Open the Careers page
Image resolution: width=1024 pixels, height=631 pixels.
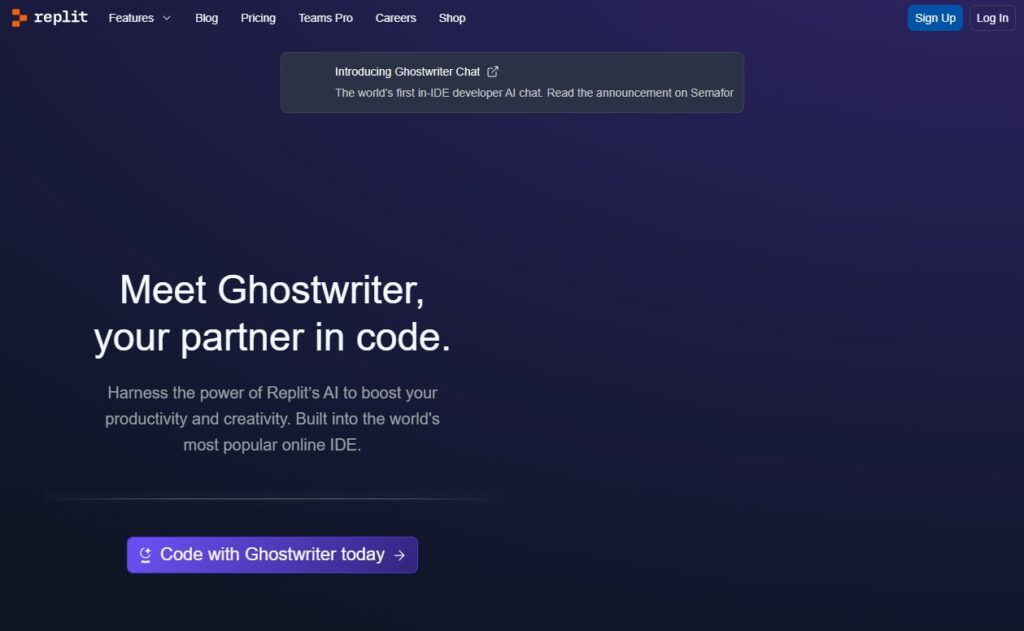(x=395, y=18)
